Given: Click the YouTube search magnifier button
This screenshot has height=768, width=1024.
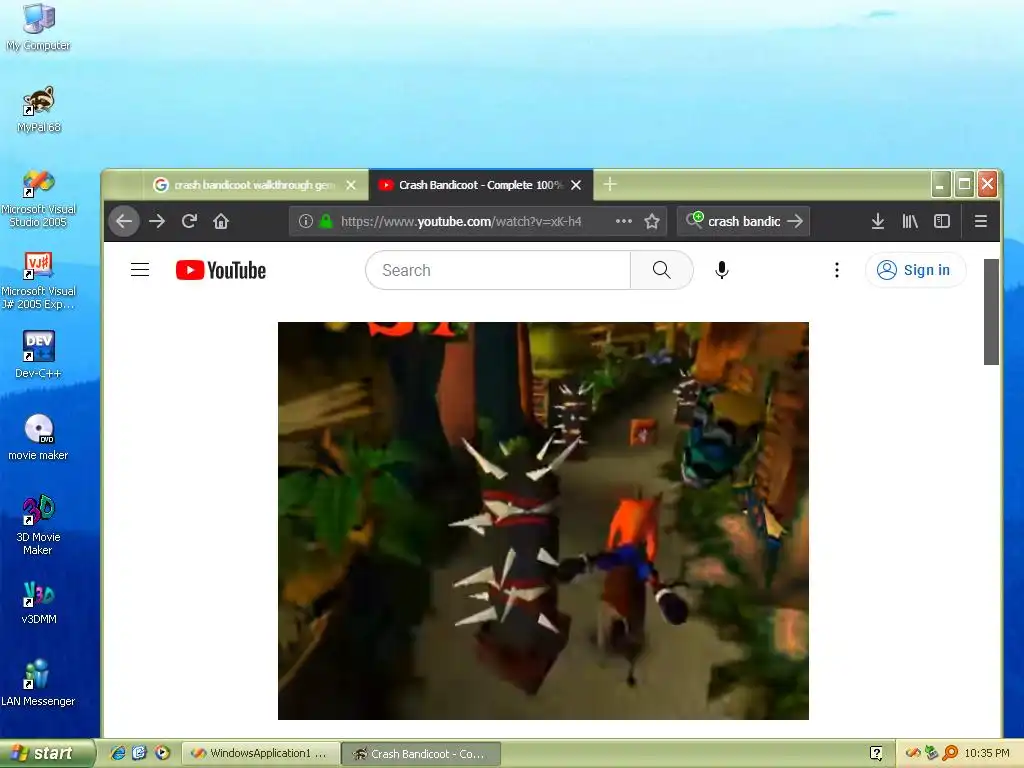Looking at the screenshot, I should point(662,270).
